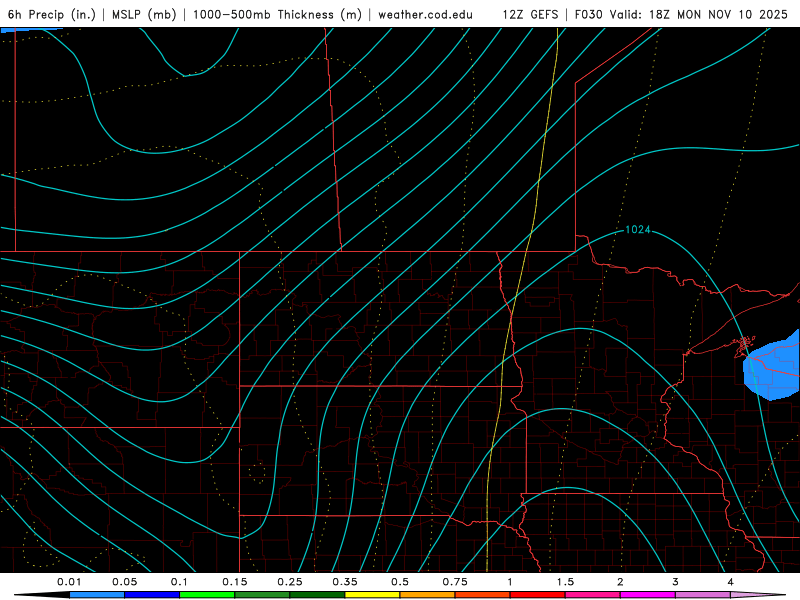The image size is (800, 600).
Task: Click the legend value 1.5
Action: [565, 582]
